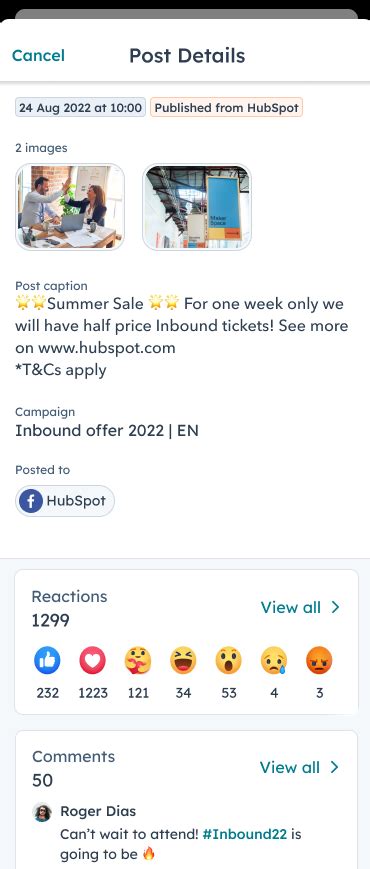Click the Facebook logo icon in the HubSpot chip

[x=31, y=501]
